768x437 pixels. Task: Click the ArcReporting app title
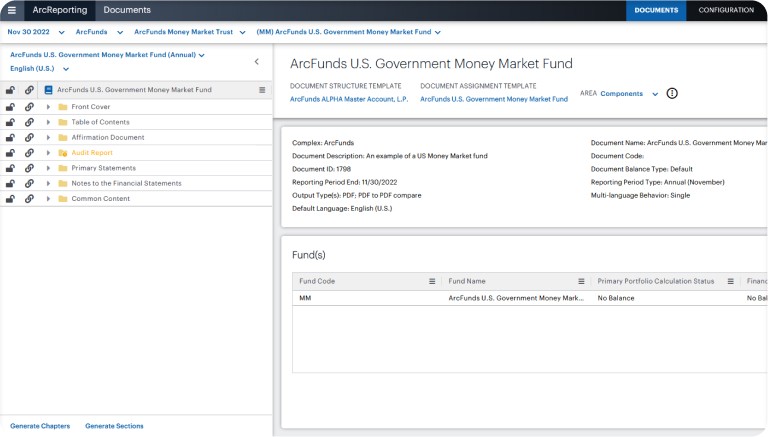click(60, 10)
